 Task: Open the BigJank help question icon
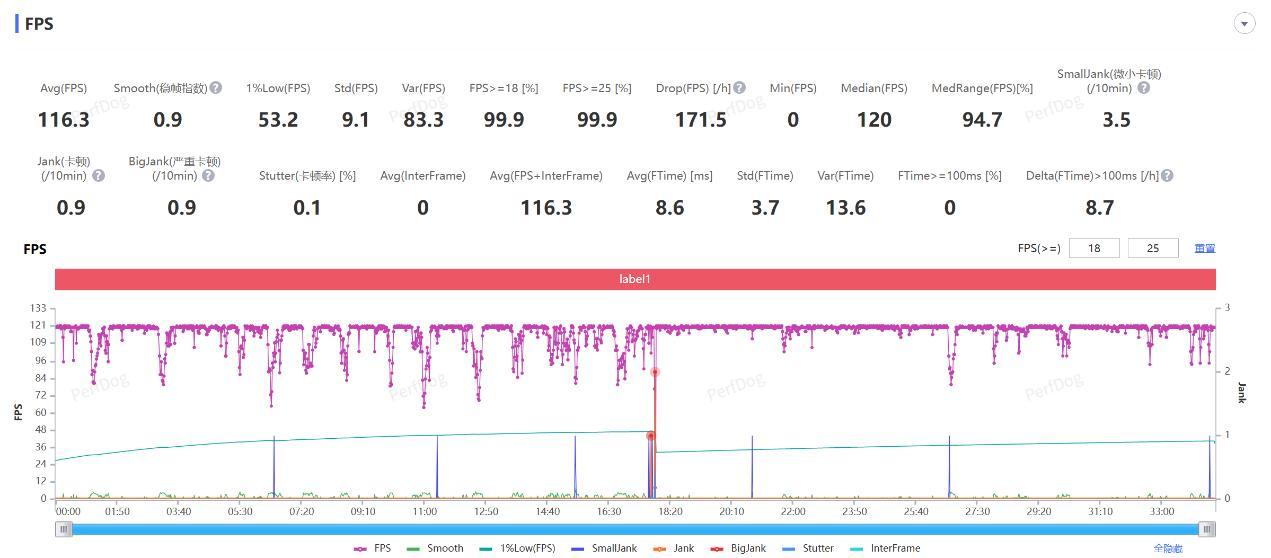[x=208, y=175]
